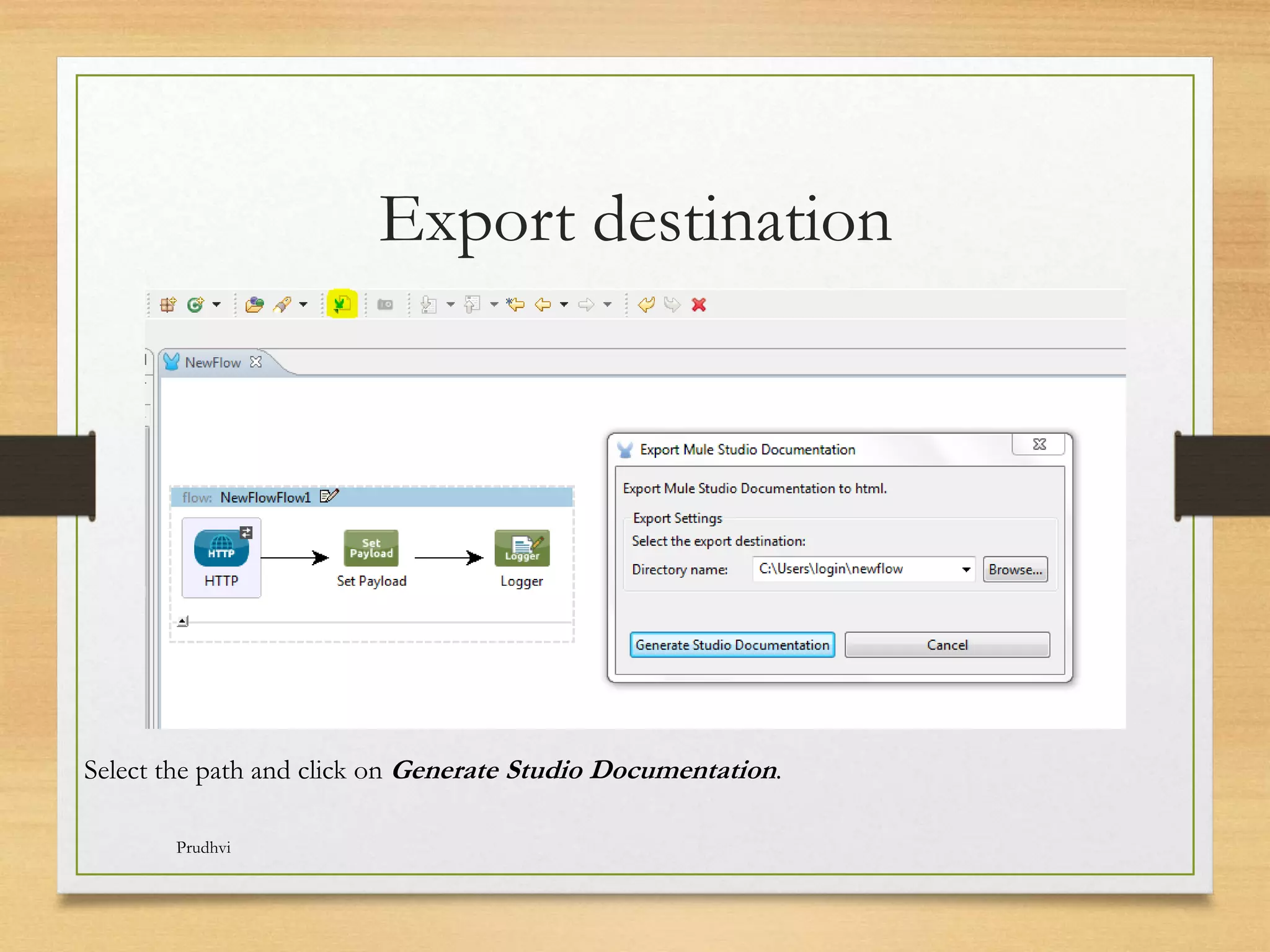Click the forward navigation arrow icon

pyautogui.click(x=586, y=304)
